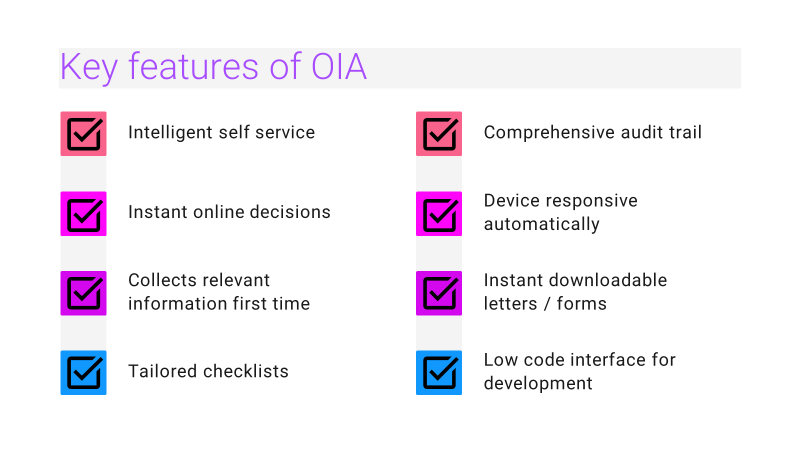Click the magenta checkbox beside Device responsive automatically
Viewport: 800px width, 450px height.
[439, 213]
